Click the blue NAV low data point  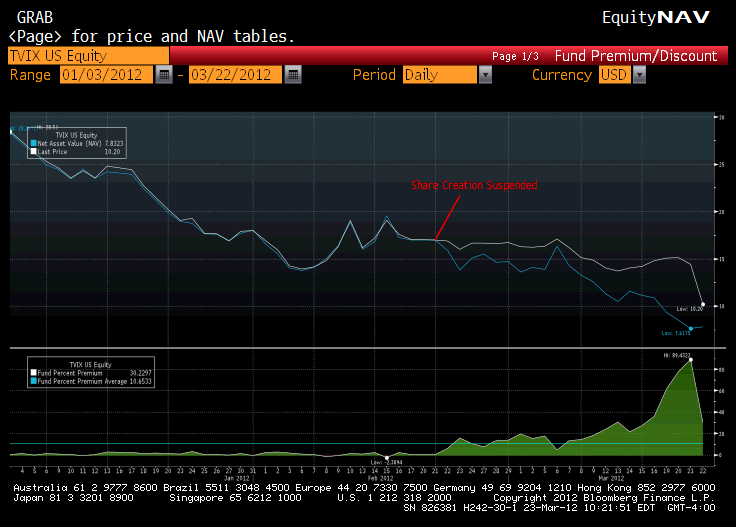[690, 328]
